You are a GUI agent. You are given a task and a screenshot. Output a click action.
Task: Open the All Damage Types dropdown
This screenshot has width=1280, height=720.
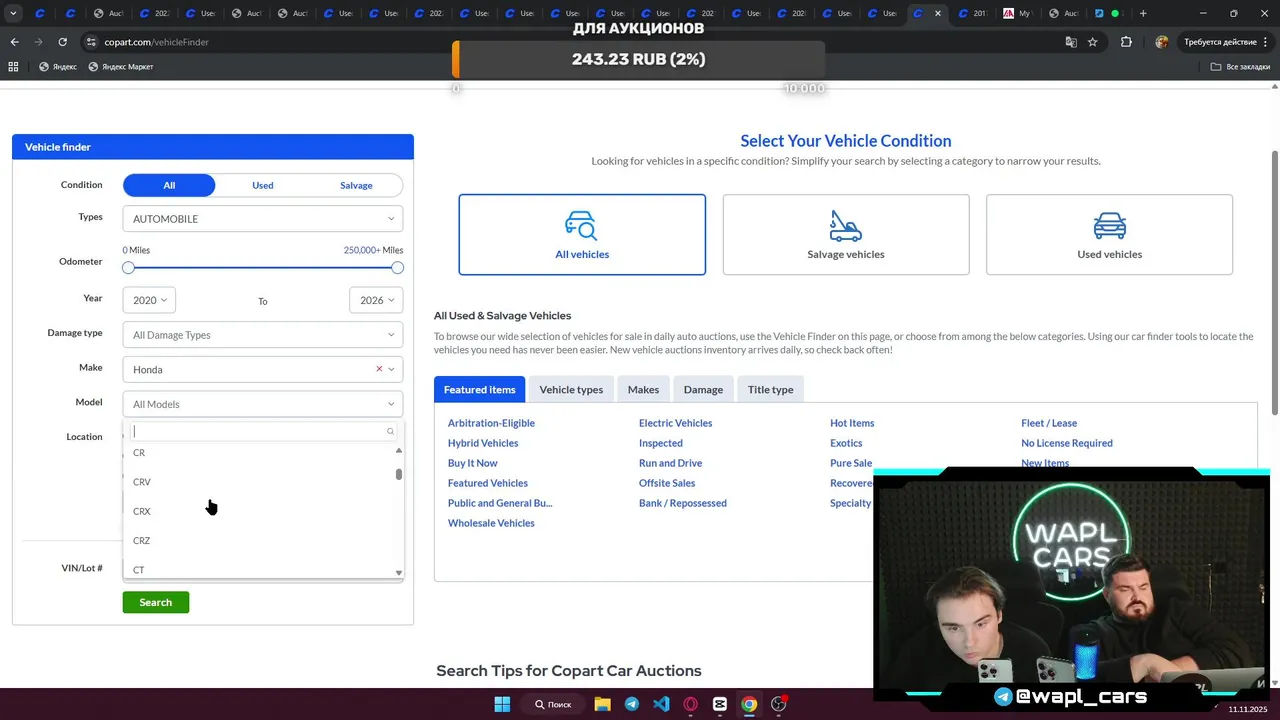click(263, 335)
